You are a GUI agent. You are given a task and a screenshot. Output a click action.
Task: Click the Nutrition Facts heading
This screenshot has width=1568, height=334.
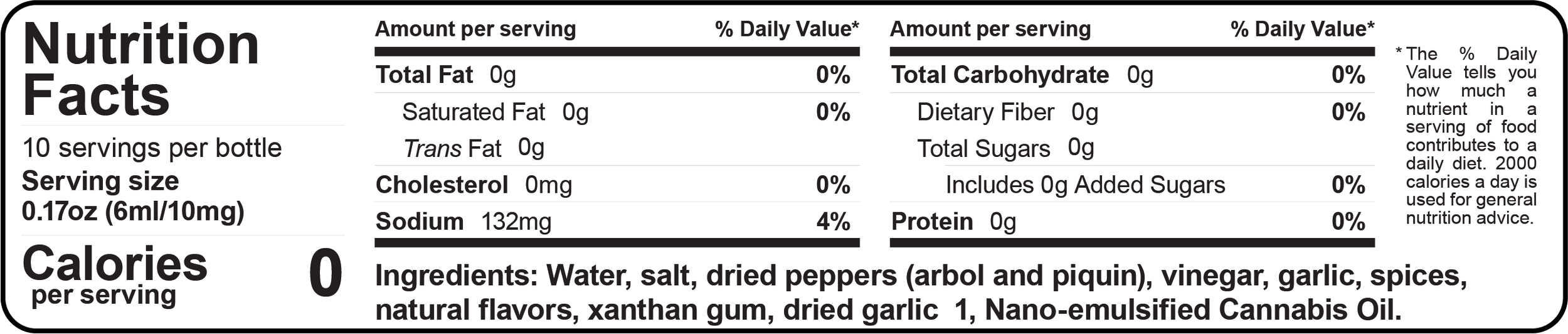141,70
